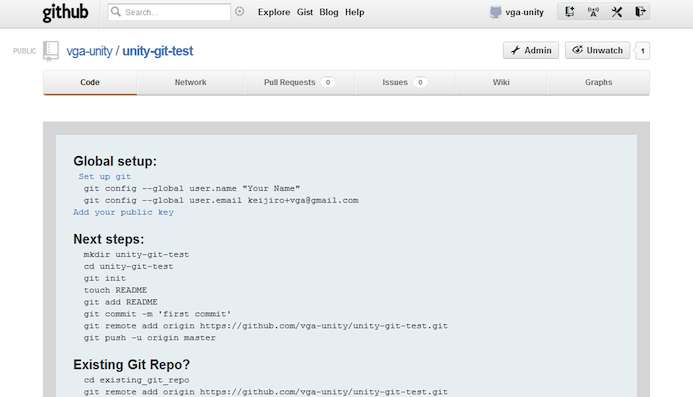
Task: Switch to the Graphs tab
Action: click(x=598, y=82)
